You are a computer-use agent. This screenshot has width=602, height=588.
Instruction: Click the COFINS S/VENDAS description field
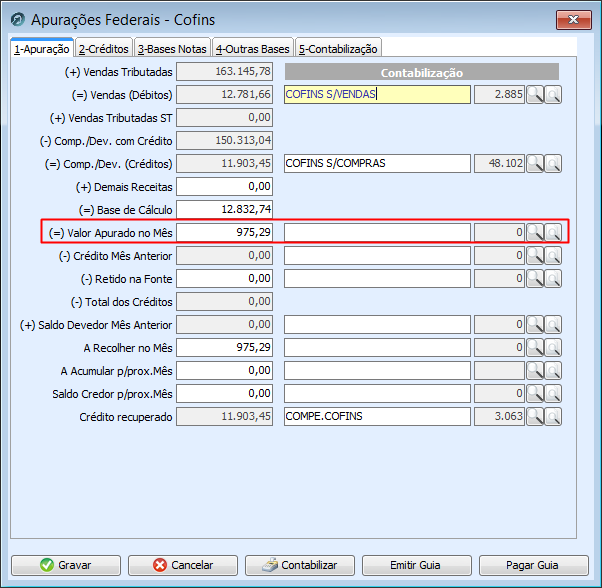coord(377,95)
